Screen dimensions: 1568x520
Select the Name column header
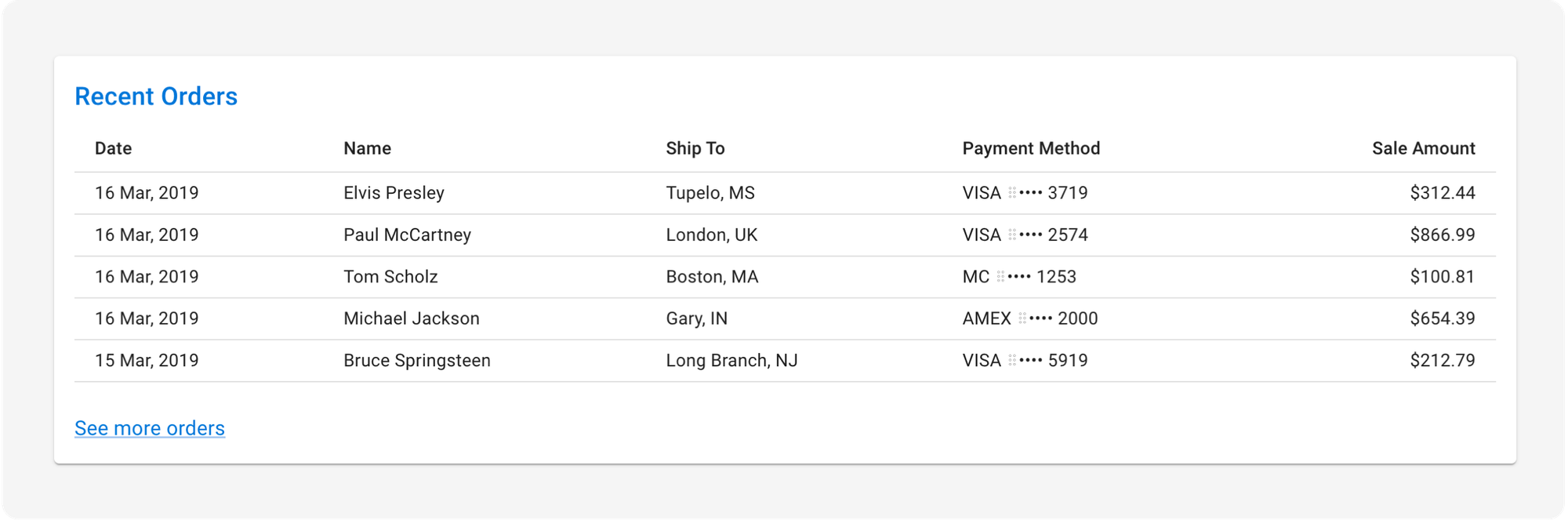[367, 148]
